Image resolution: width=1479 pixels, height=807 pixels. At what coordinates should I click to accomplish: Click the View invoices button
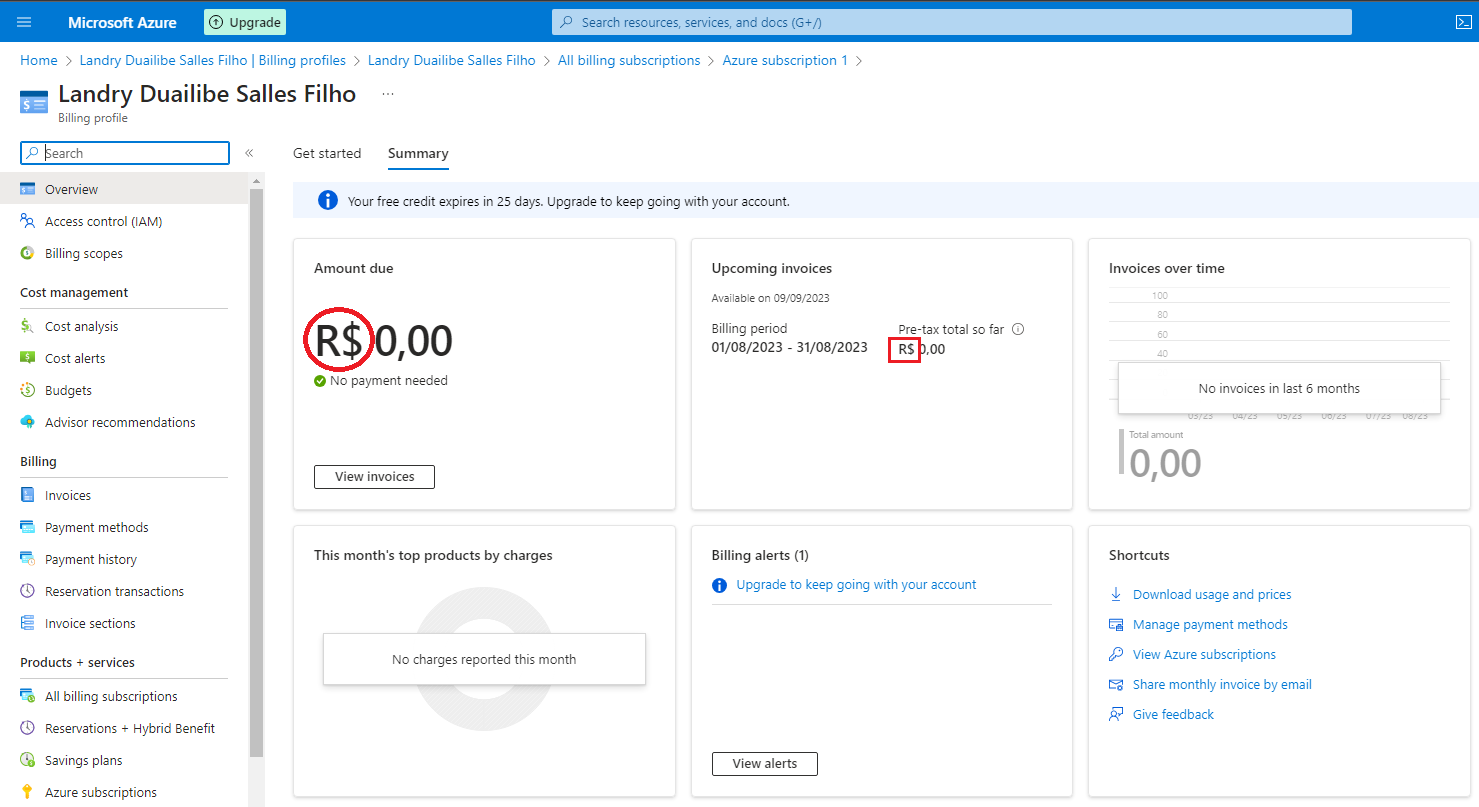[x=374, y=477]
